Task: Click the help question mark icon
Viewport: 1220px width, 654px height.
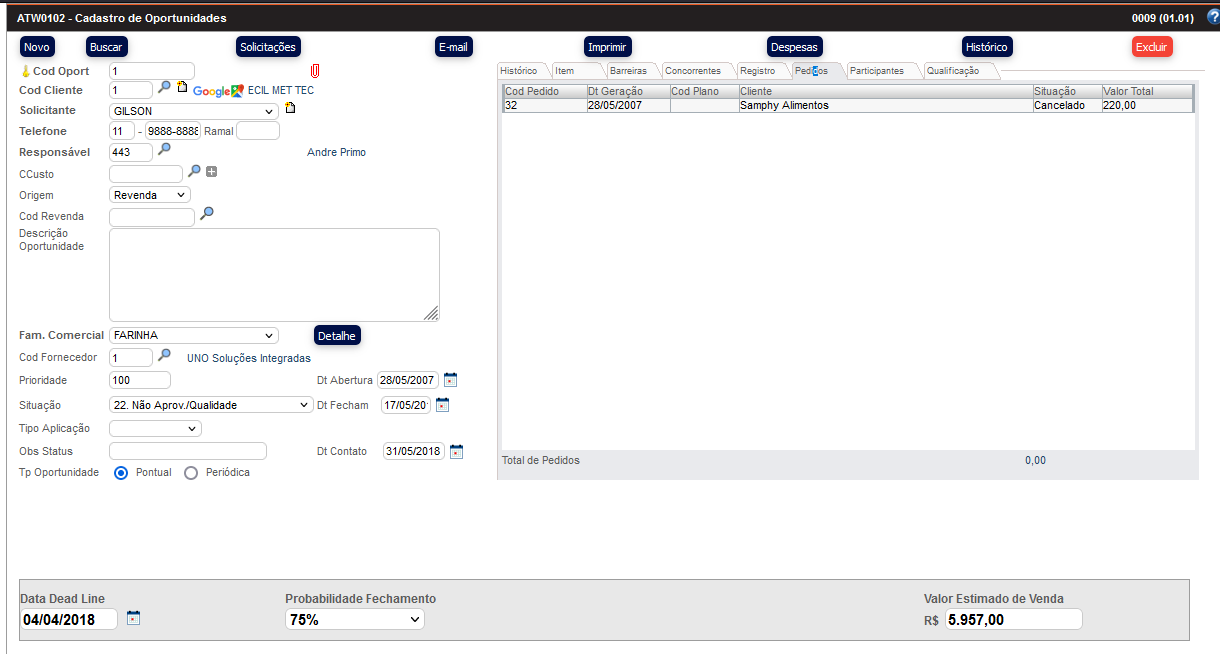Action: click(x=1213, y=17)
